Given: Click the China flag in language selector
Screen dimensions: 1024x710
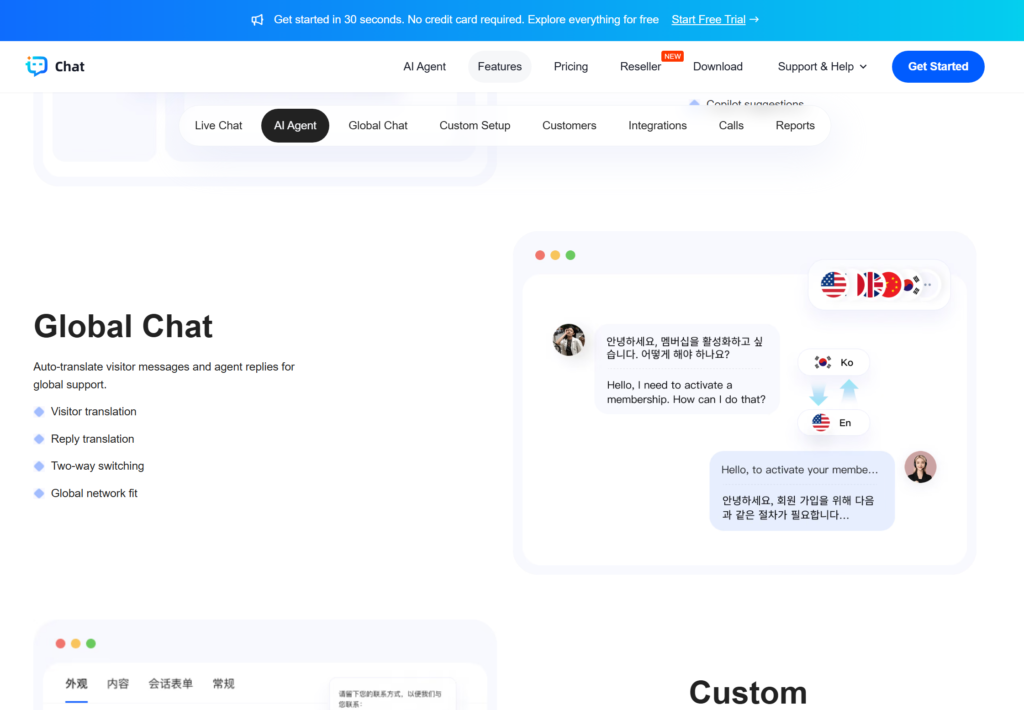Looking at the screenshot, I should tap(889, 285).
